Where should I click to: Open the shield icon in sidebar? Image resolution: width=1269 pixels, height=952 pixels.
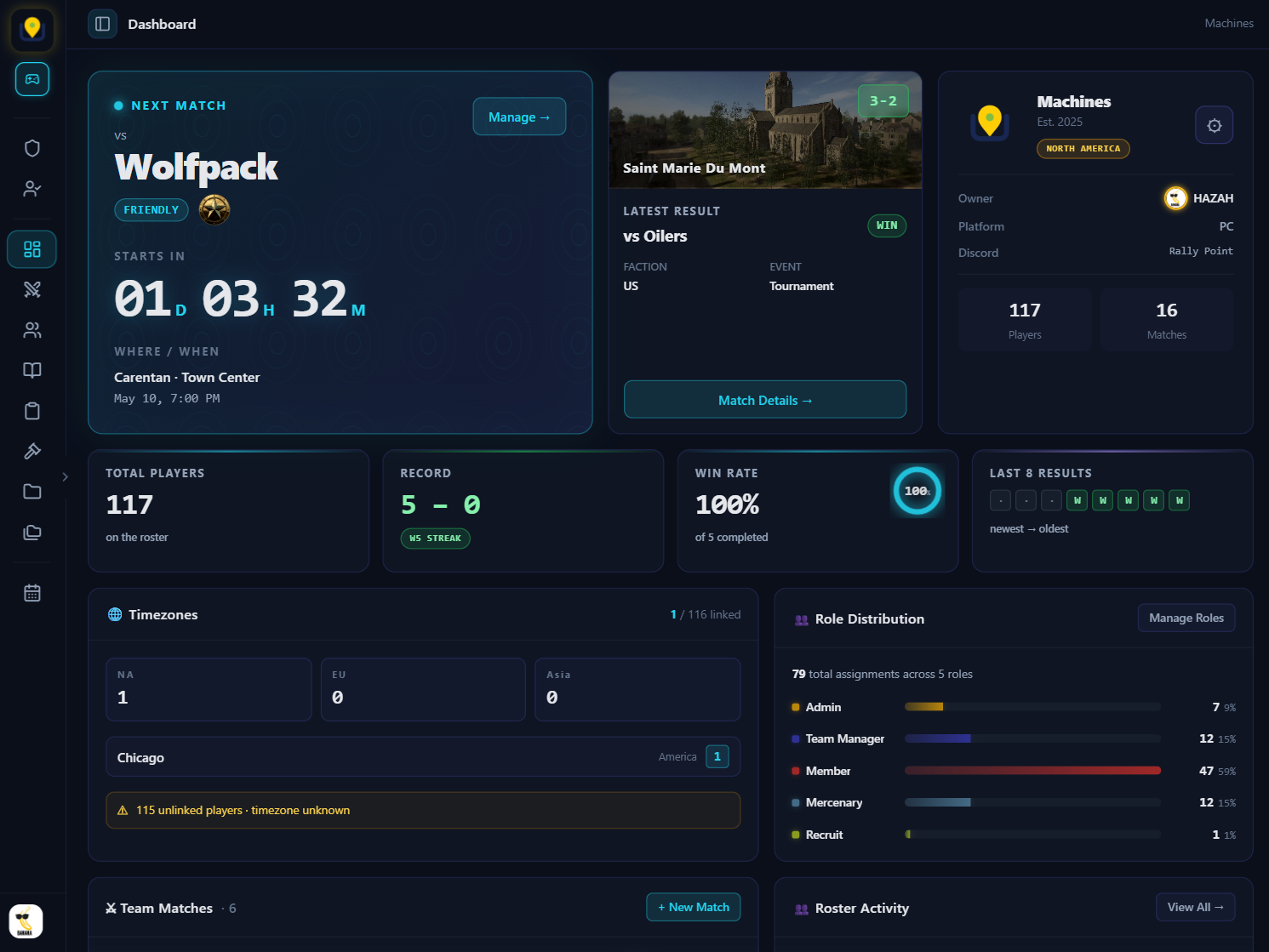click(32, 148)
